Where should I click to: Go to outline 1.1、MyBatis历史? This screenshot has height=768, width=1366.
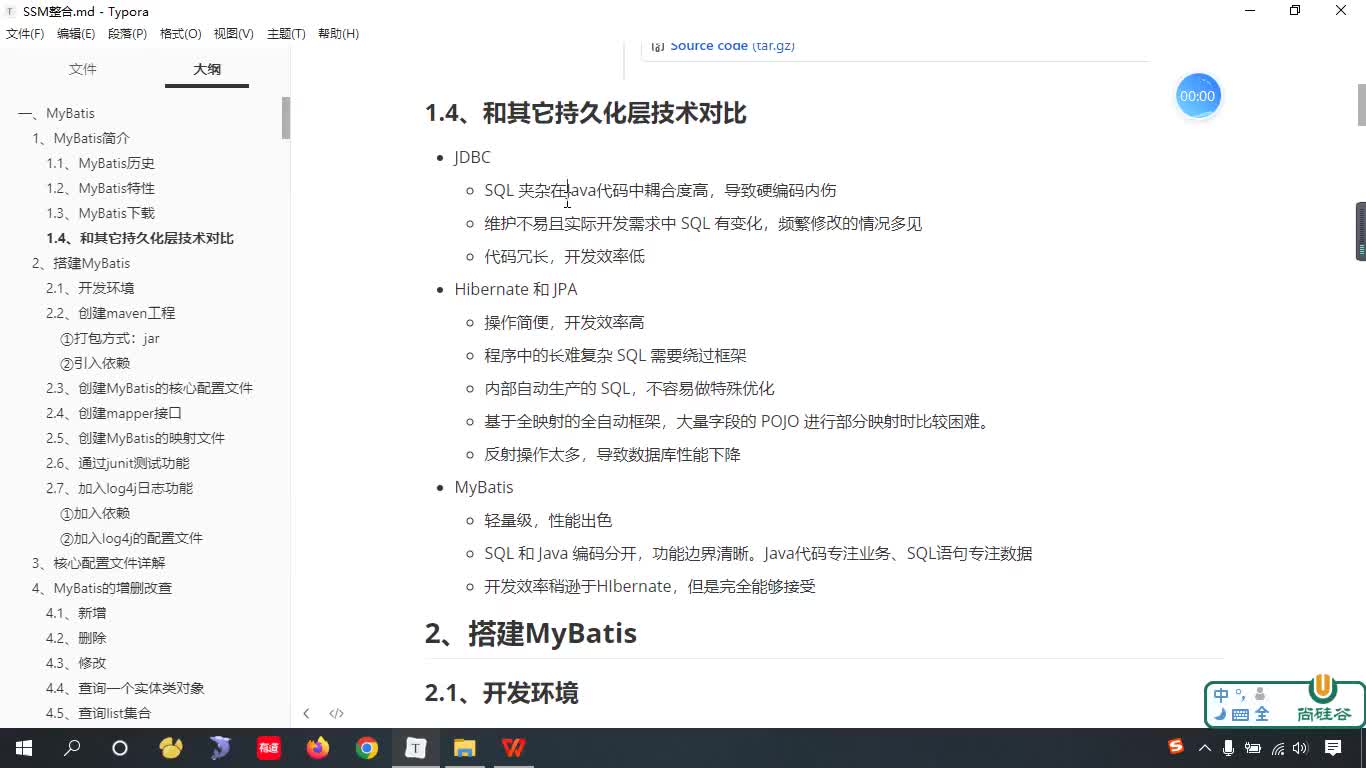click(x=100, y=163)
